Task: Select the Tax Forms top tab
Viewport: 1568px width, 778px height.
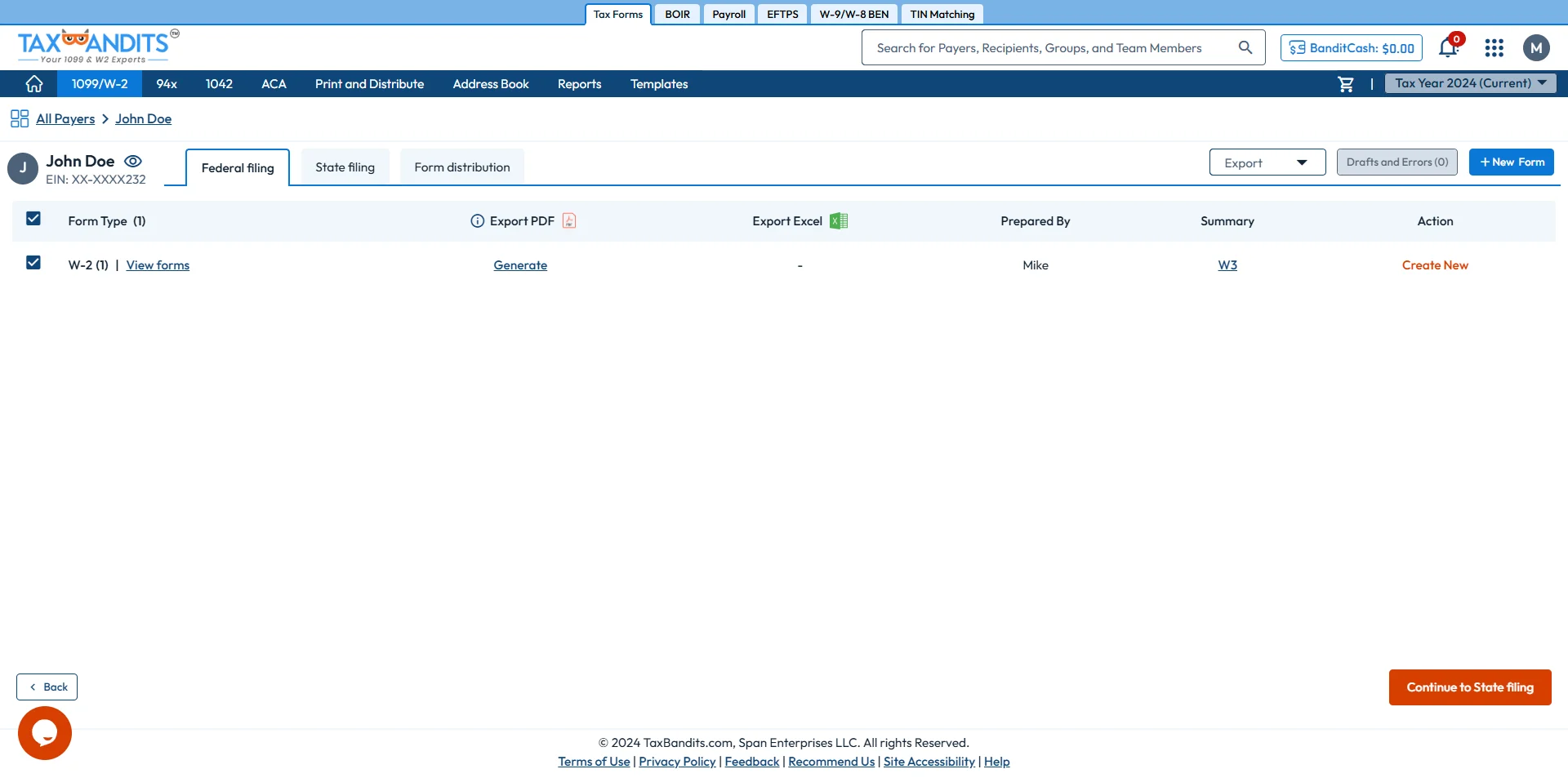Action: click(618, 15)
